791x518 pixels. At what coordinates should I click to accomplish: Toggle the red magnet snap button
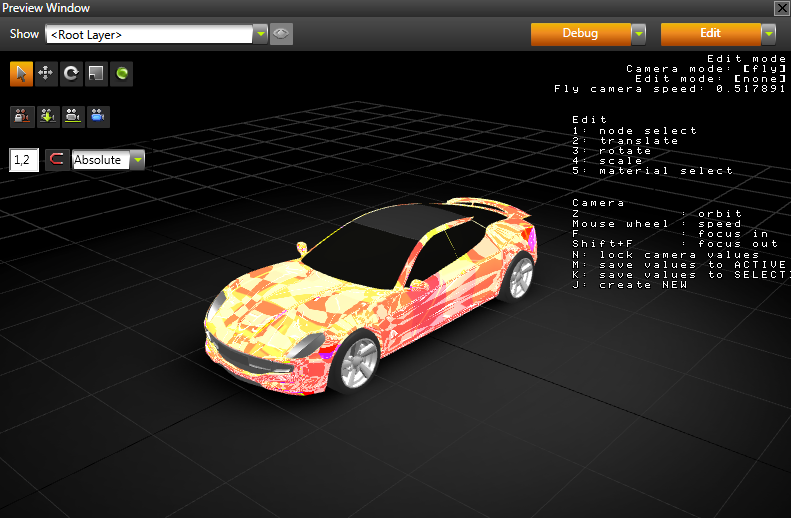coord(57,160)
